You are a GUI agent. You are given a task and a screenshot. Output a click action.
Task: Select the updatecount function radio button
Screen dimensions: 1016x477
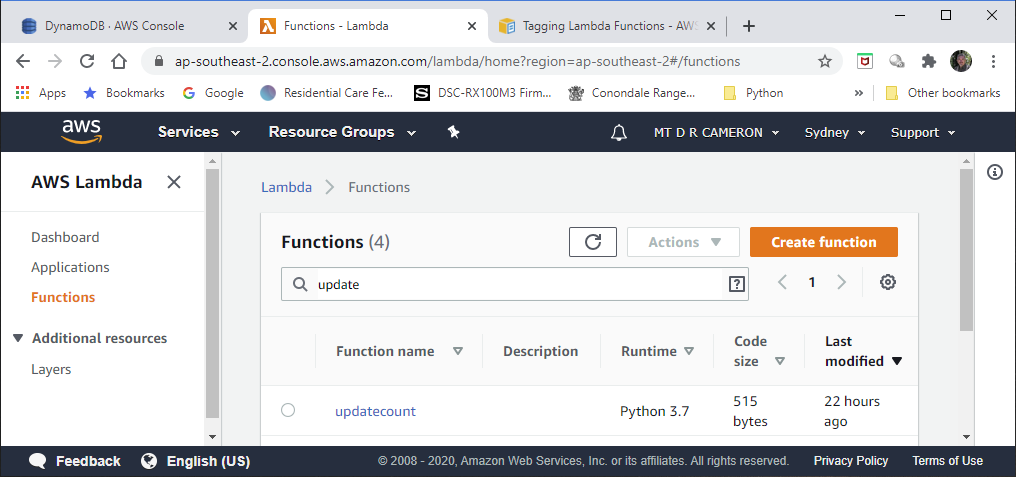(288, 410)
